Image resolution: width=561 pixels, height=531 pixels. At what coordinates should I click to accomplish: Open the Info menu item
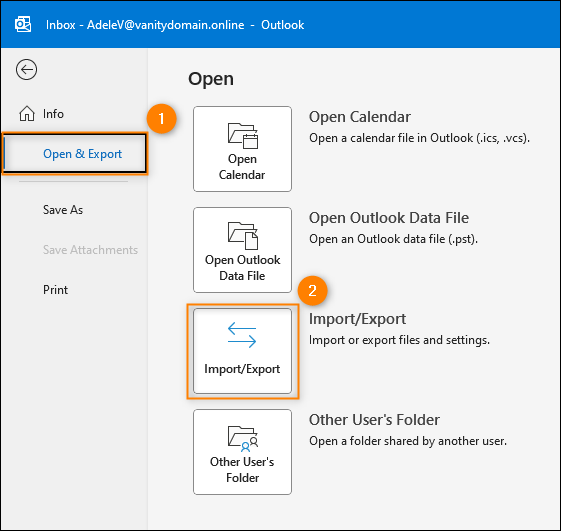(x=53, y=114)
